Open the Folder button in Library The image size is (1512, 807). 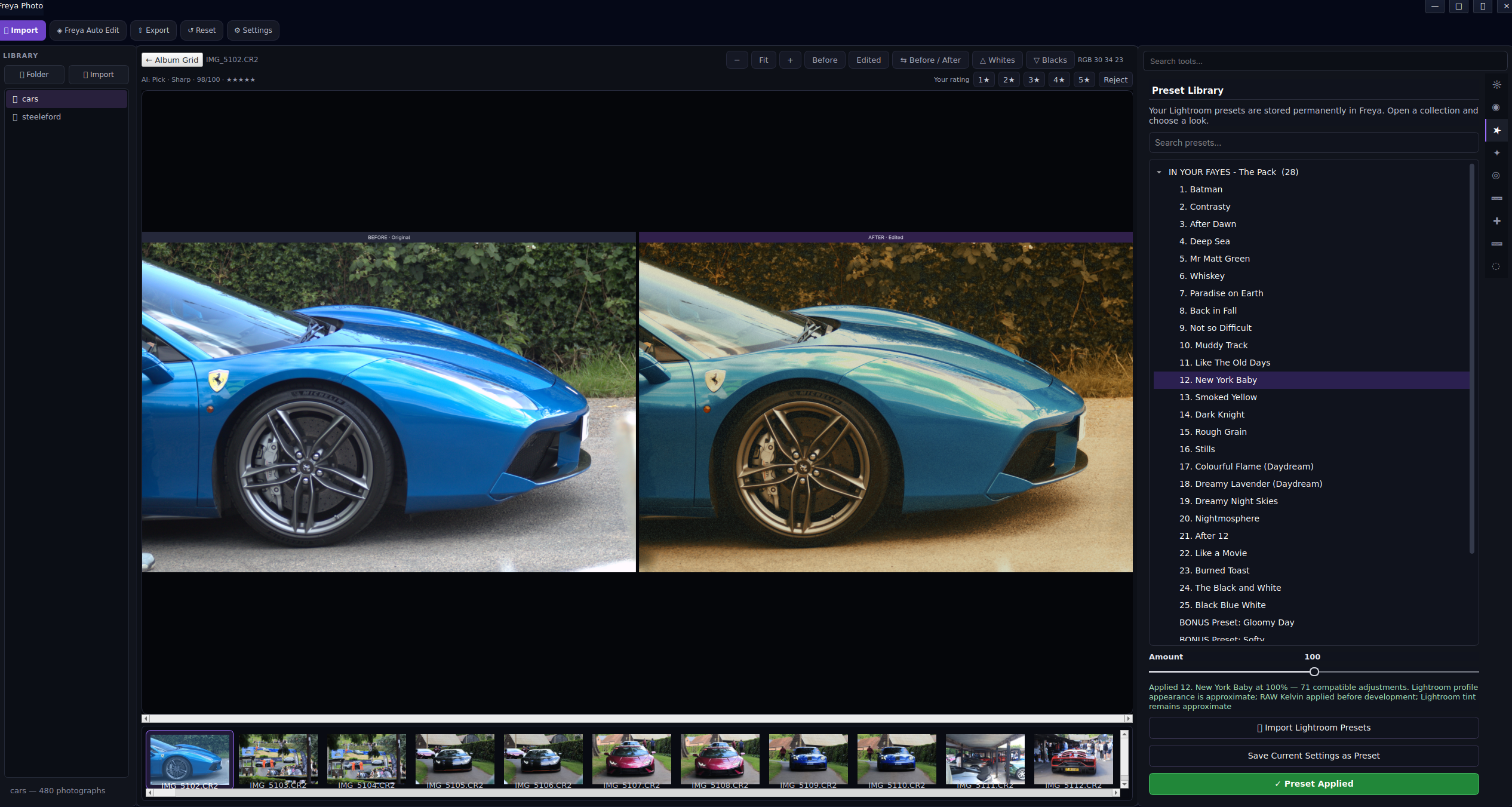[34, 75]
